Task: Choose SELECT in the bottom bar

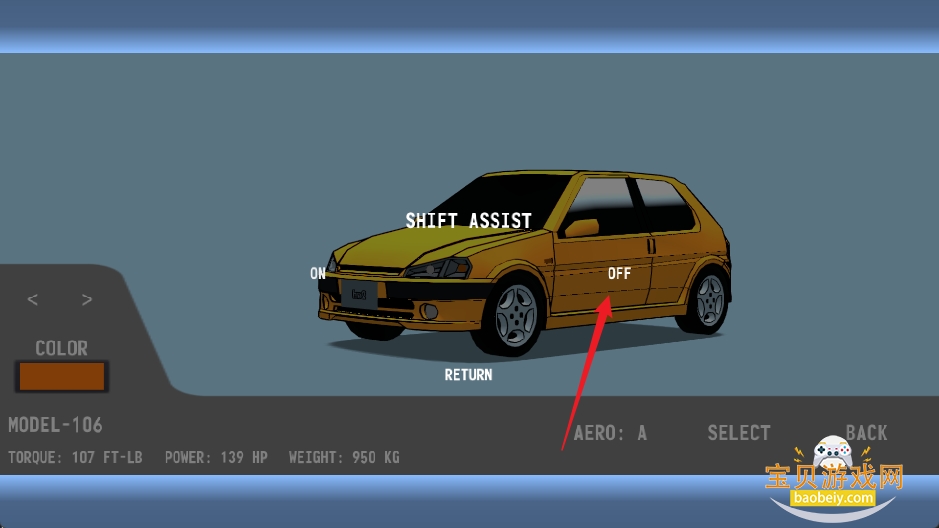Action: 738,433
